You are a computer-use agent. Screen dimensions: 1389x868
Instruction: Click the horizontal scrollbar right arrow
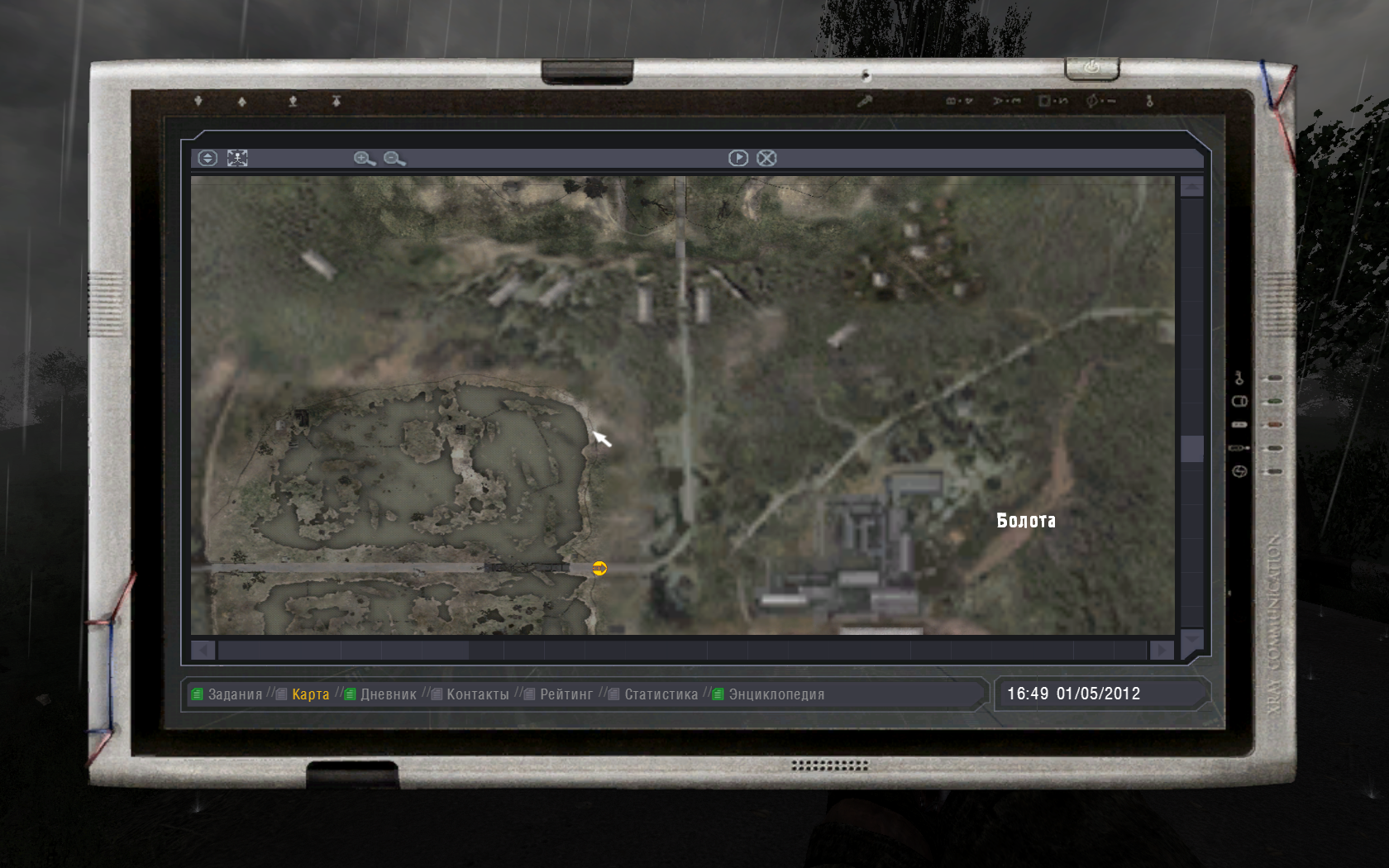[1162, 651]
